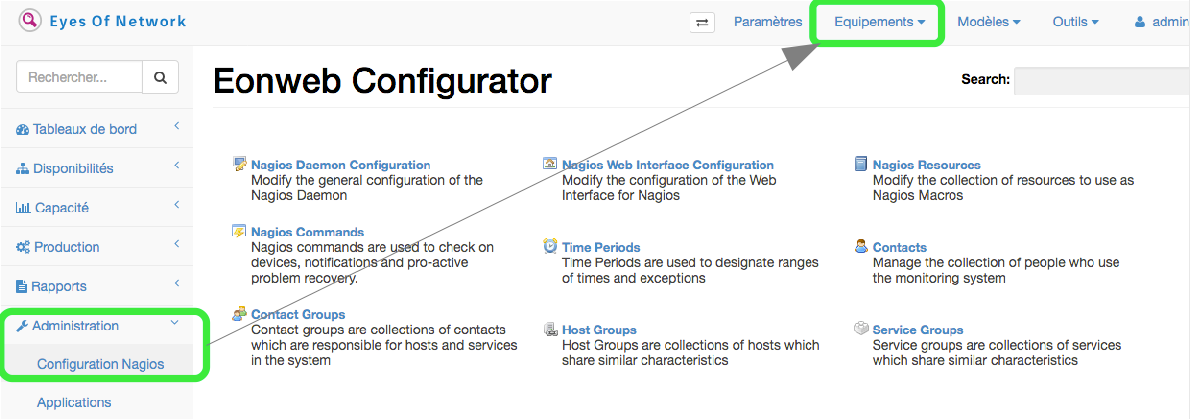Click the Time Periods clock icon
This screenshot has height=419, width=1190.
(550, 246)
